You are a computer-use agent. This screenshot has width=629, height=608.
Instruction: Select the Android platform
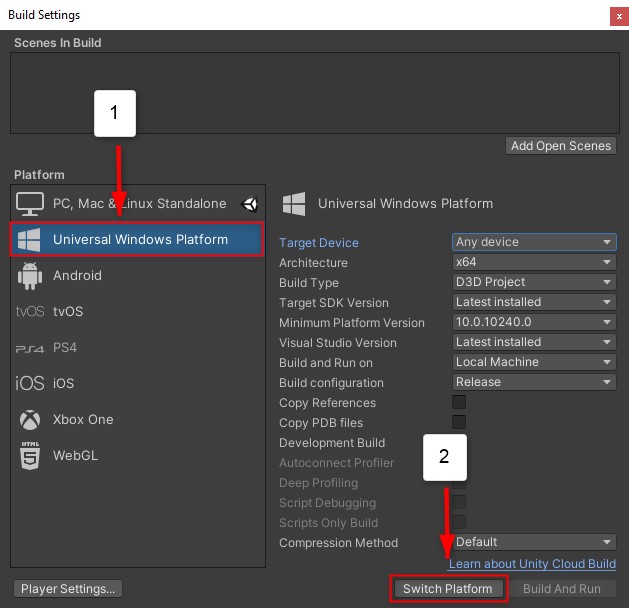pos(138,276)
